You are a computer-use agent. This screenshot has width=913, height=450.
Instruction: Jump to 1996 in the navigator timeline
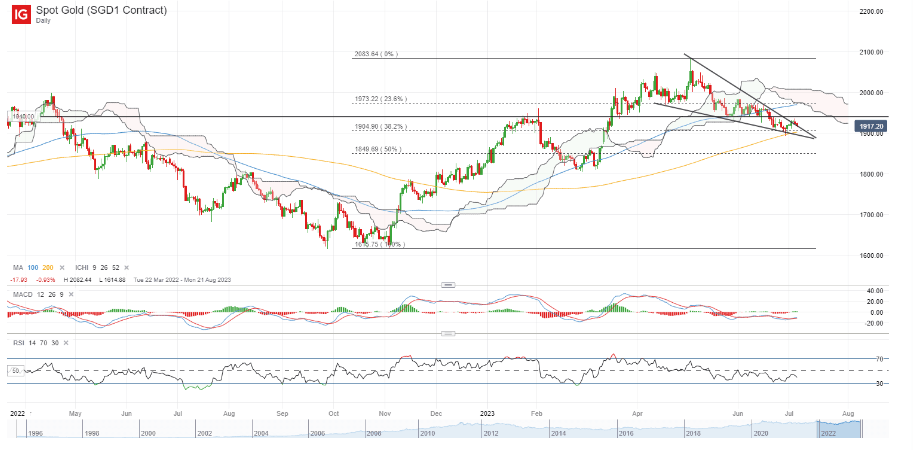pyautogui.click(x=35, y=434)
